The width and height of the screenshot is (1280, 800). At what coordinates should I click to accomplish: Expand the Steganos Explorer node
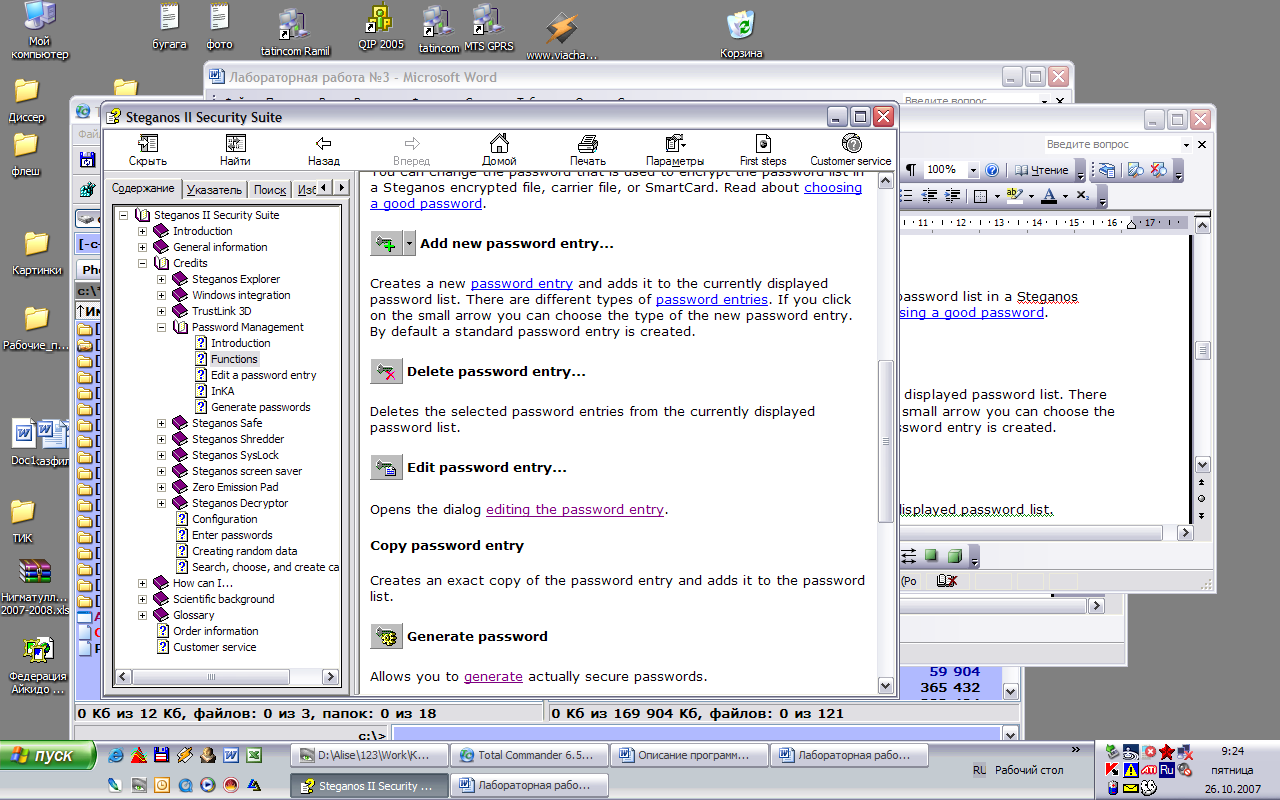click(x=161, y=279)
